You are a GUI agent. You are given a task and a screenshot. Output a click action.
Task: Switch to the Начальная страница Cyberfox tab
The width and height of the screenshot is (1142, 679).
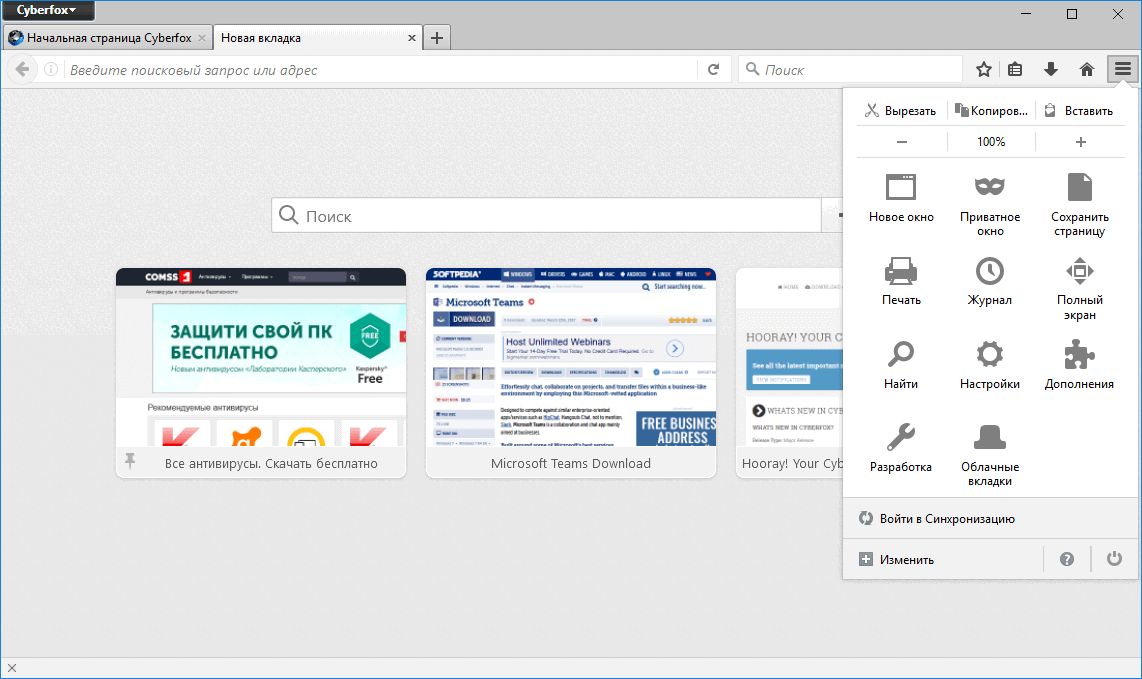109,38
